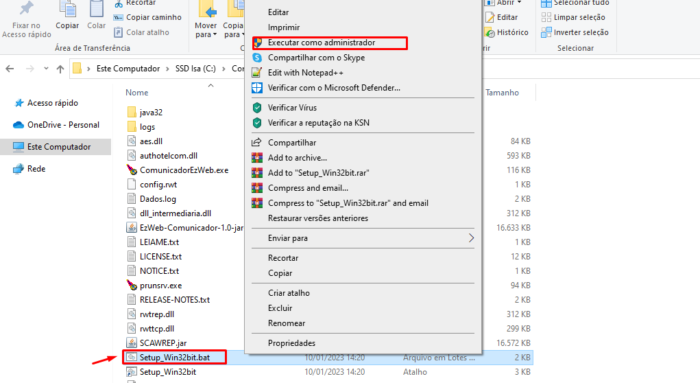Click Limpar seleção in the ribbon
This screenshot has height=383, width=700.
[x=573, y=17]
